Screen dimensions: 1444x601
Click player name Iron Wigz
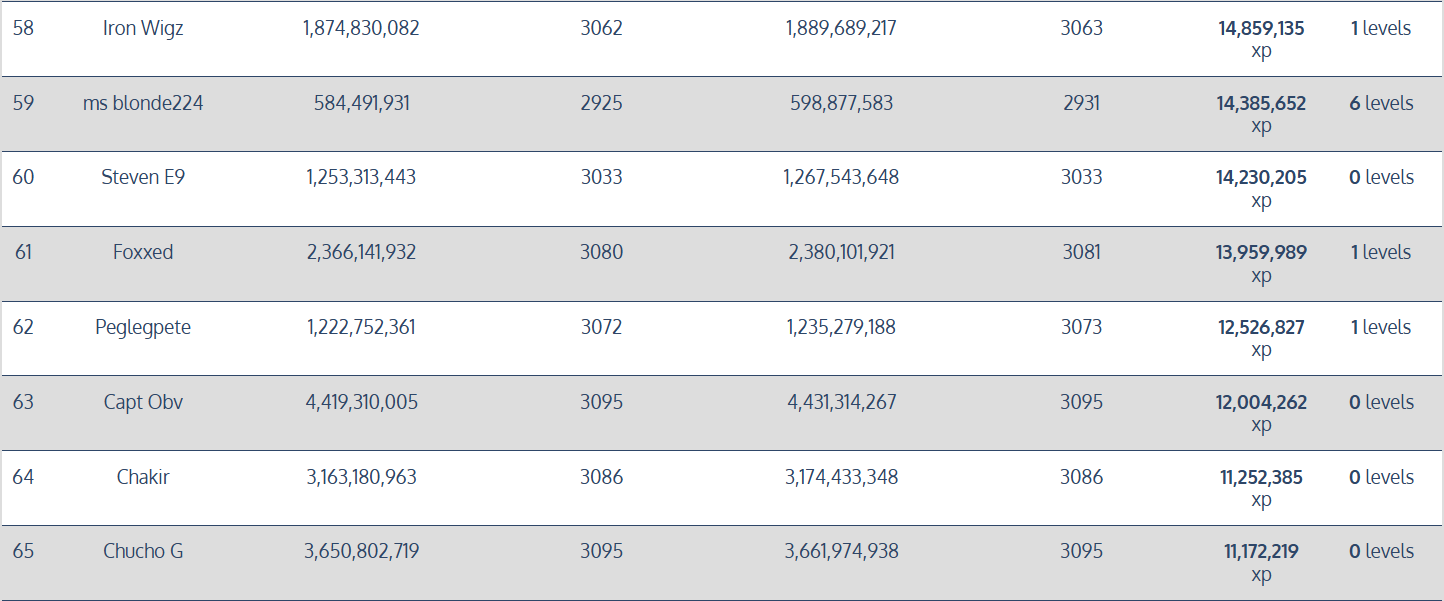pyautogui.click(x=143, y=28)
